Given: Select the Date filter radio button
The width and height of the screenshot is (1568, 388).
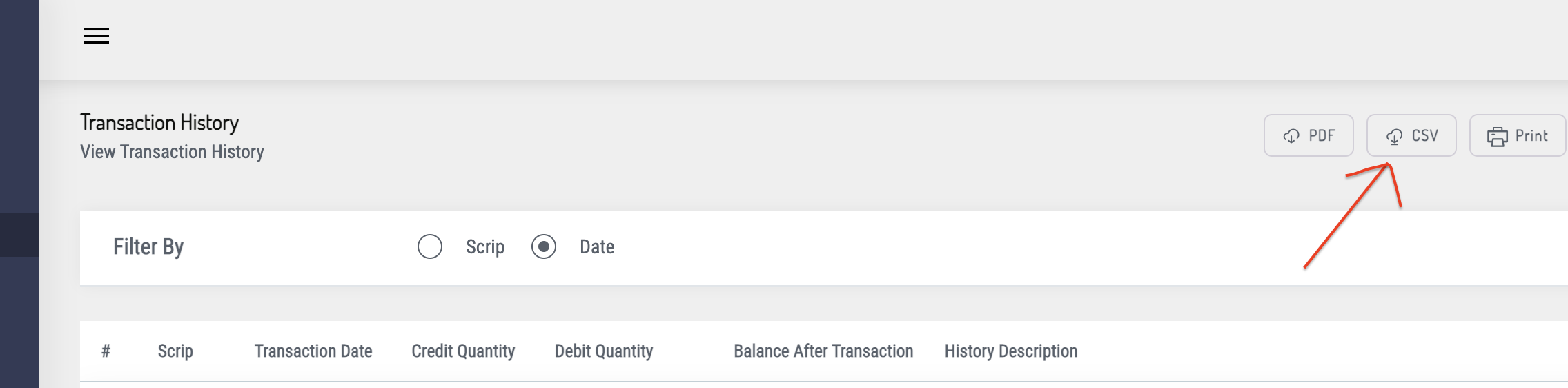Looking at the screenshot, I should coord(544,246).
